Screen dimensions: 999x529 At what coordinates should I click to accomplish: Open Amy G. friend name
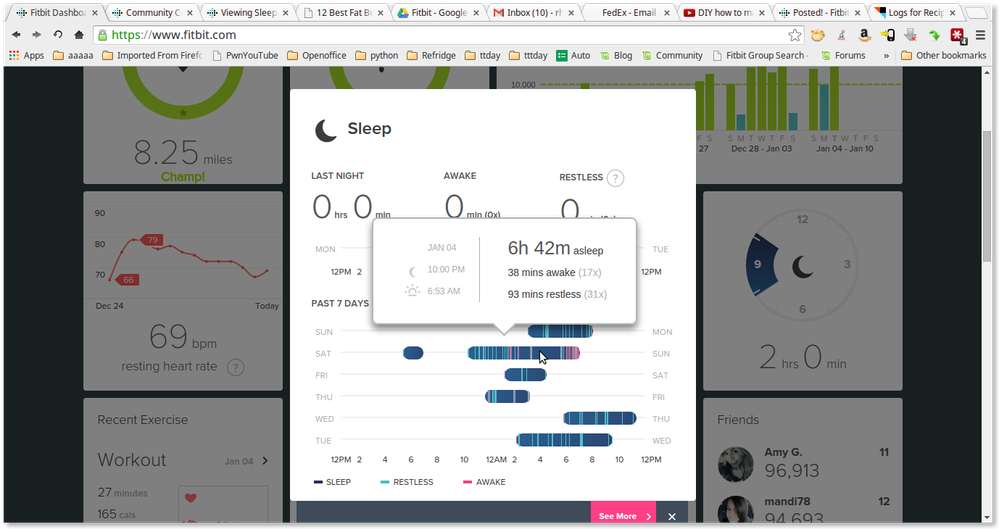click(x=784, y=453)
